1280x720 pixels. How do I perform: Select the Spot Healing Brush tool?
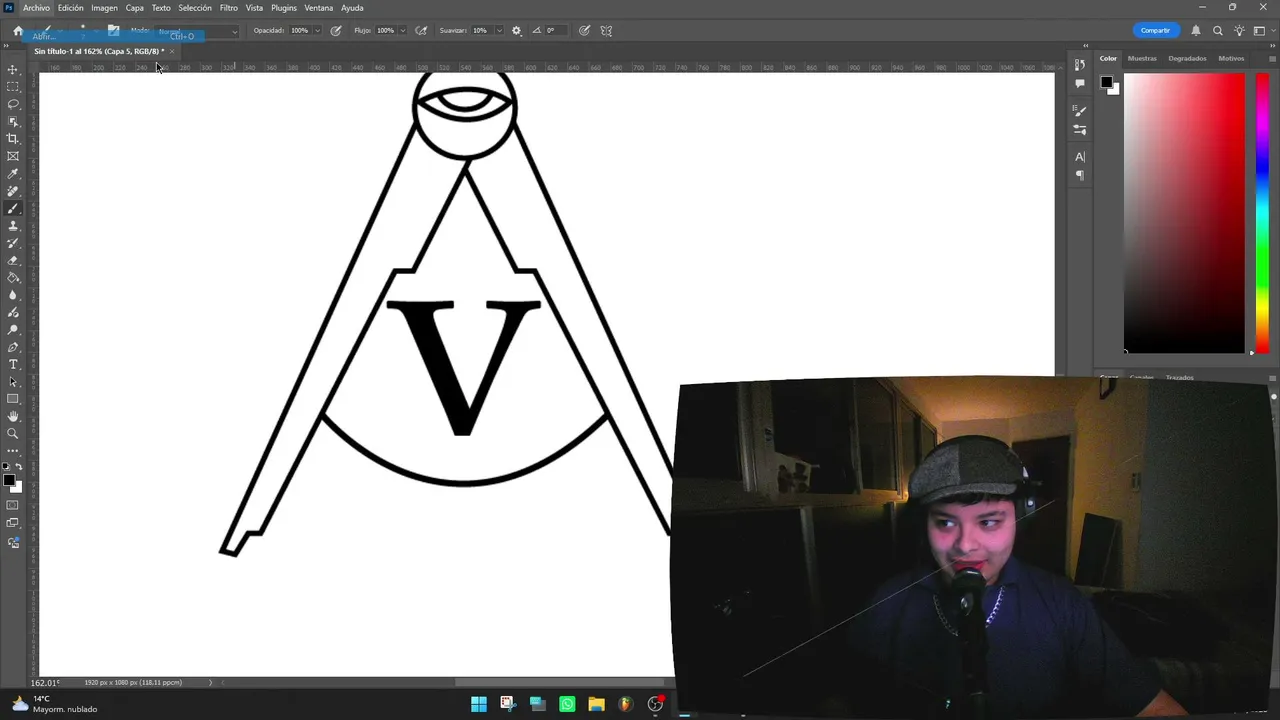(13, 191)
